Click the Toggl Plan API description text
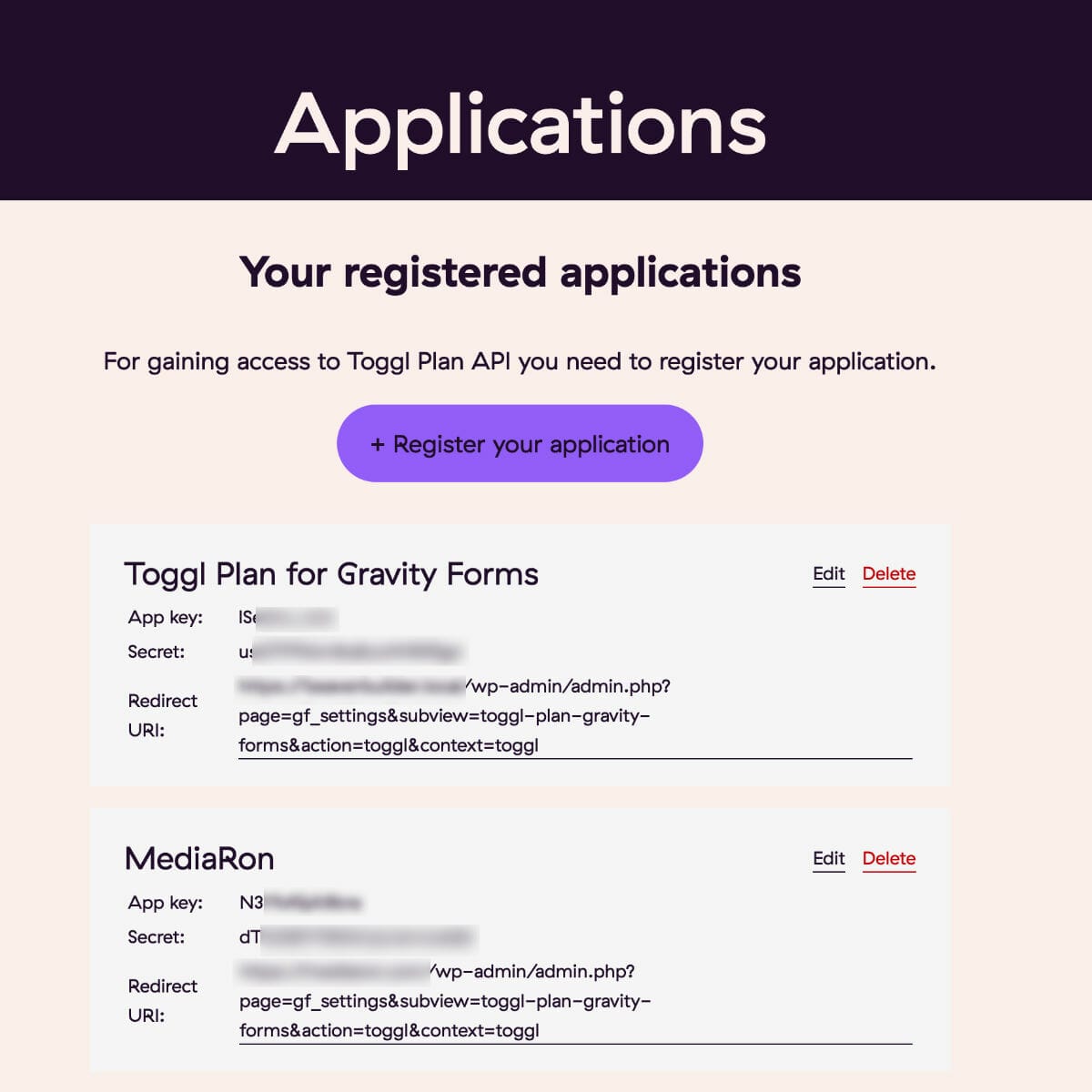The width and height of the screenshot is (1092, 1092). pyautogui.click(x=520, y=361)
